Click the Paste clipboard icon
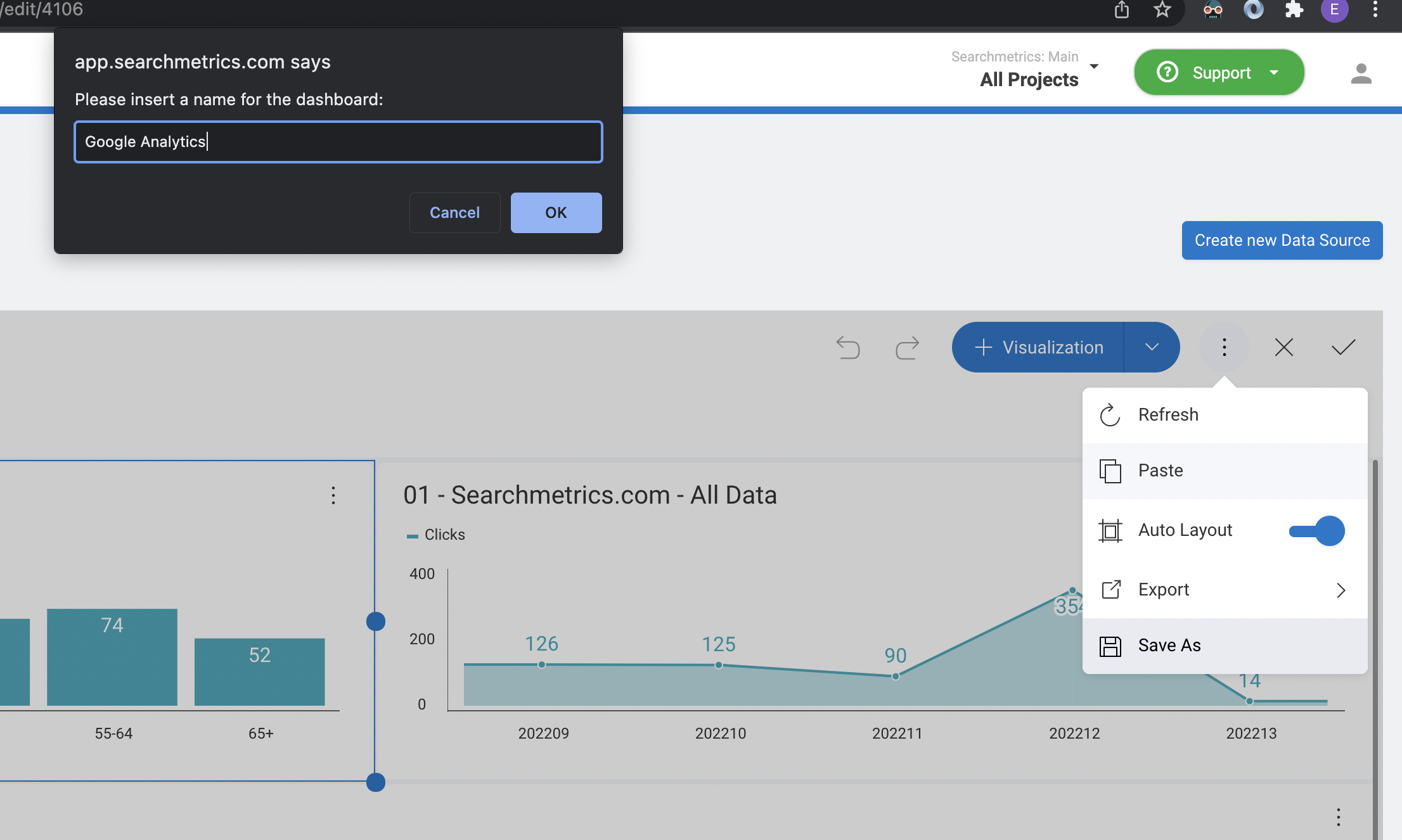This screenshot has width=1402, height=840. pos(1110,471)
